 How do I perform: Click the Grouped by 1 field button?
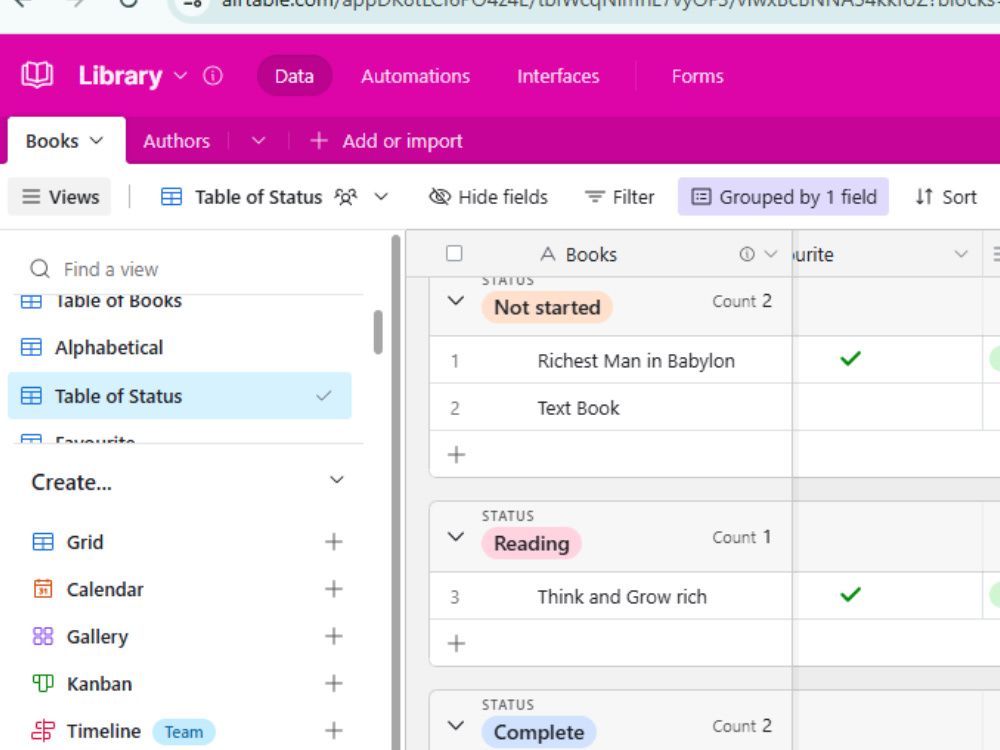pos(783,197)
